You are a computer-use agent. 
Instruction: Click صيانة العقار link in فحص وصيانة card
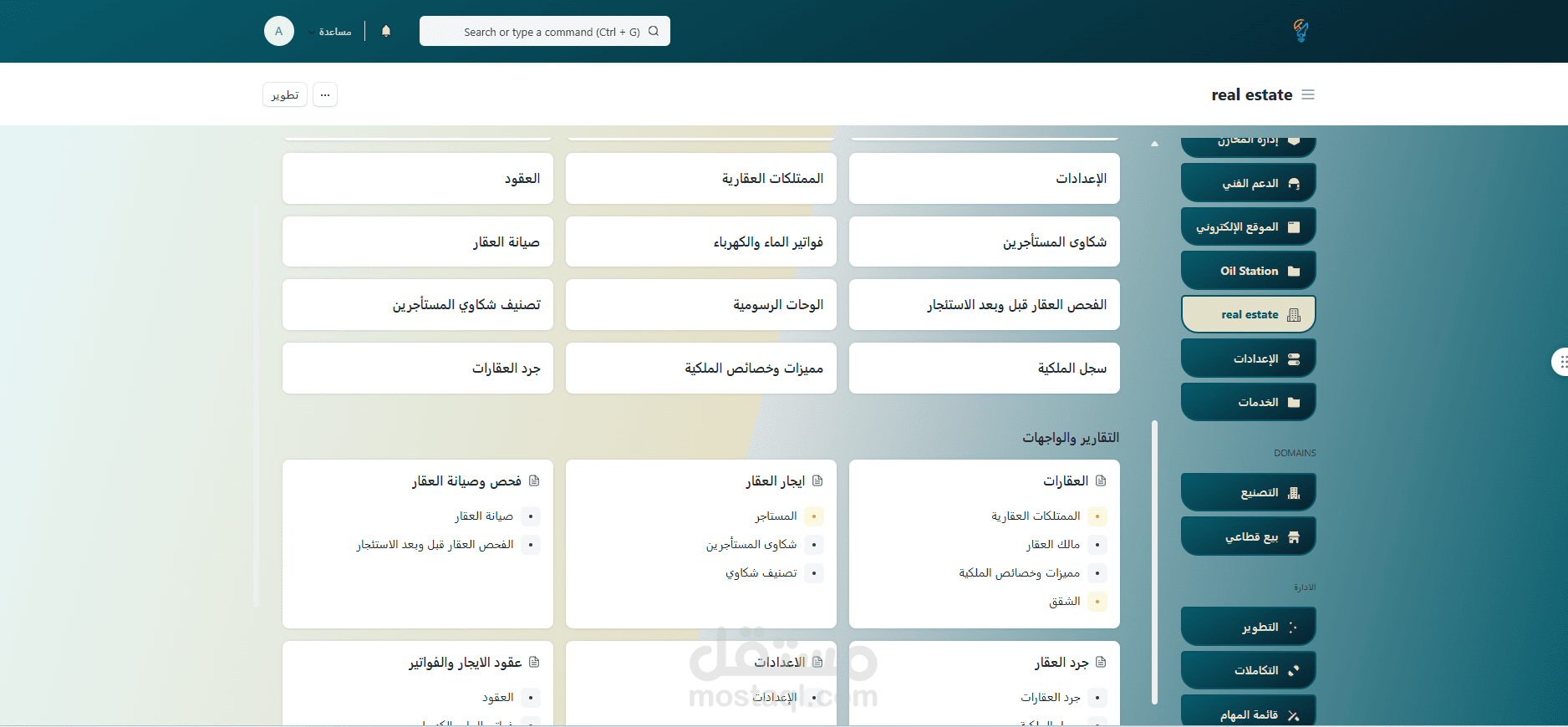tap(484, 516)
